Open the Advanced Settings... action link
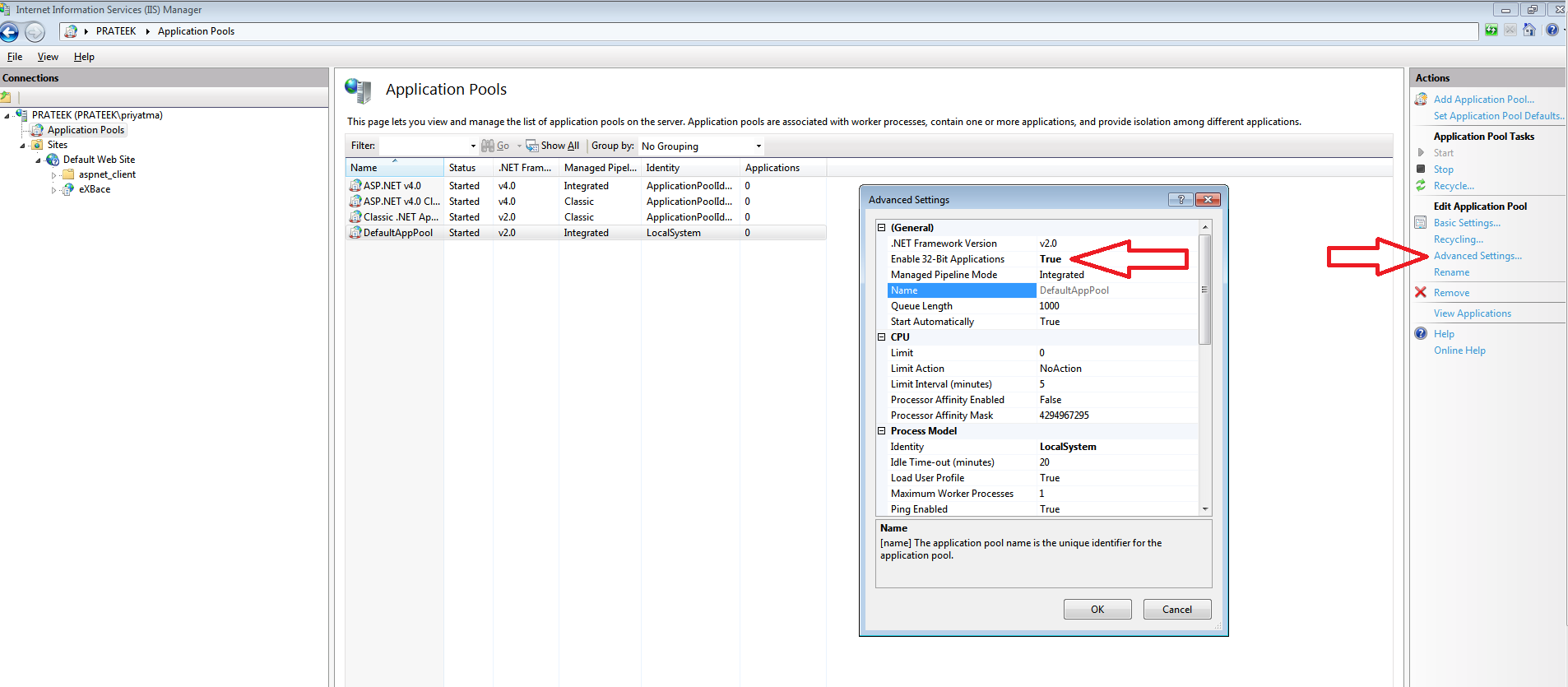The height and width of the screenshot is (687, 1568). click(x=1478, y=256)
